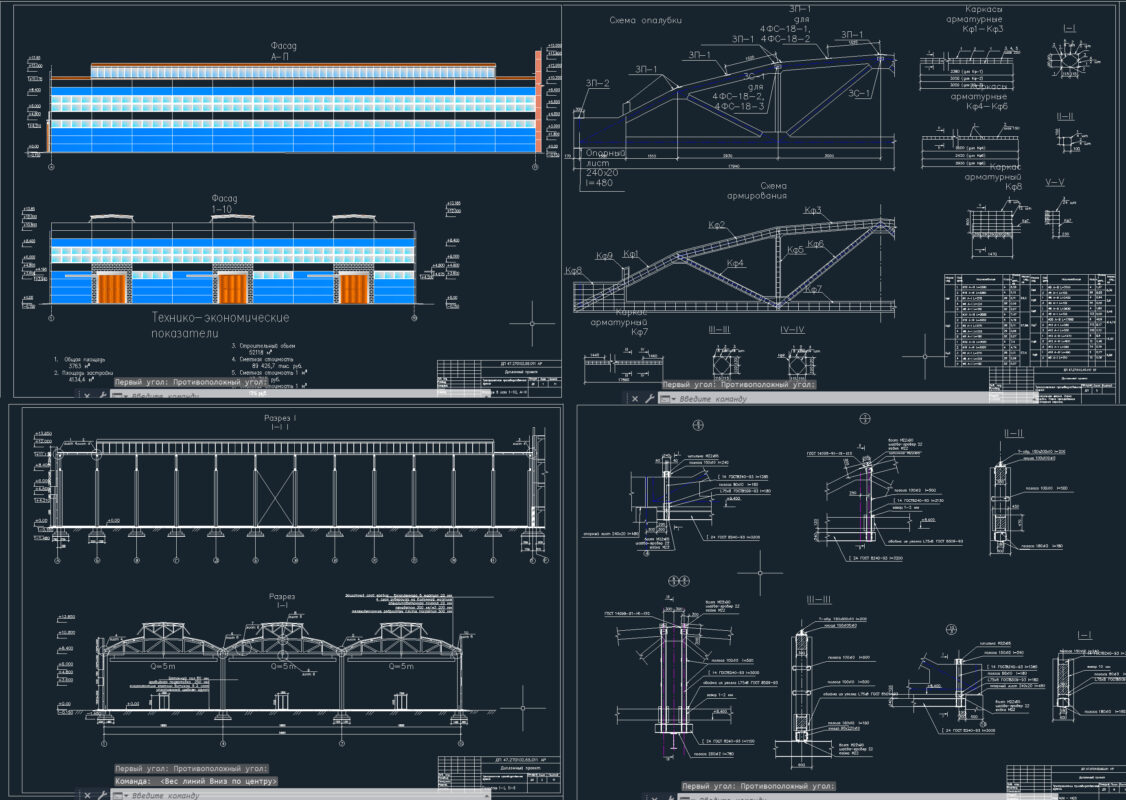Expand recent commands arrow in the Фасад drawing command line
This screenshot has height=800, width=1126.
click(x=126, y=395)
